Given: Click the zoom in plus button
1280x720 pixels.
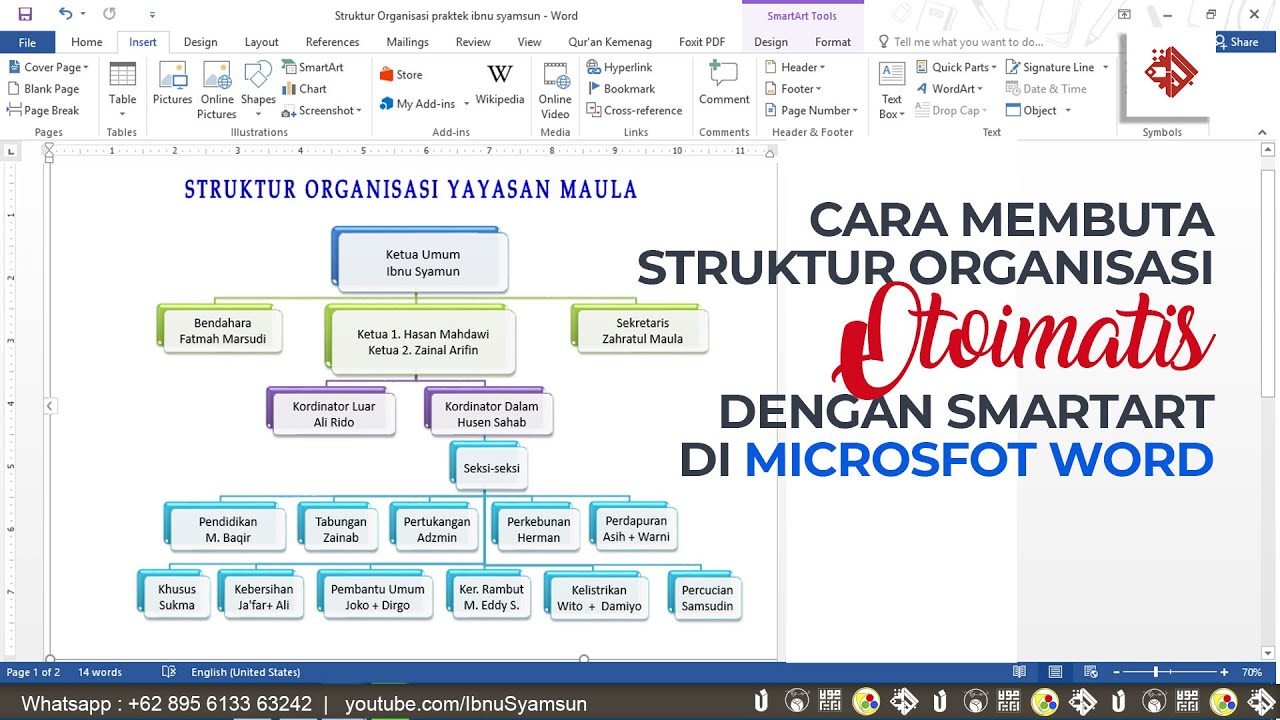Looking at the screenshot, I should pos(1224,672).
